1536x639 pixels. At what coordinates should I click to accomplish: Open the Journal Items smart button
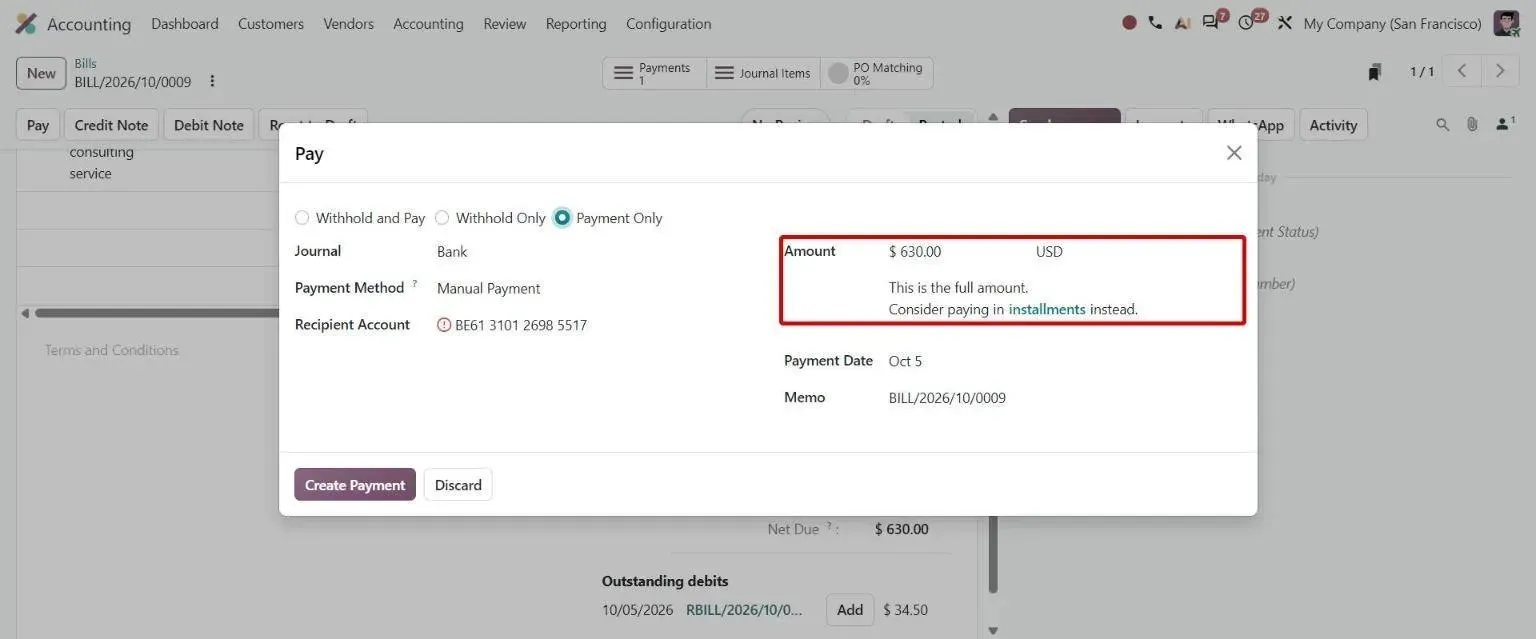(x=763, y=73)
